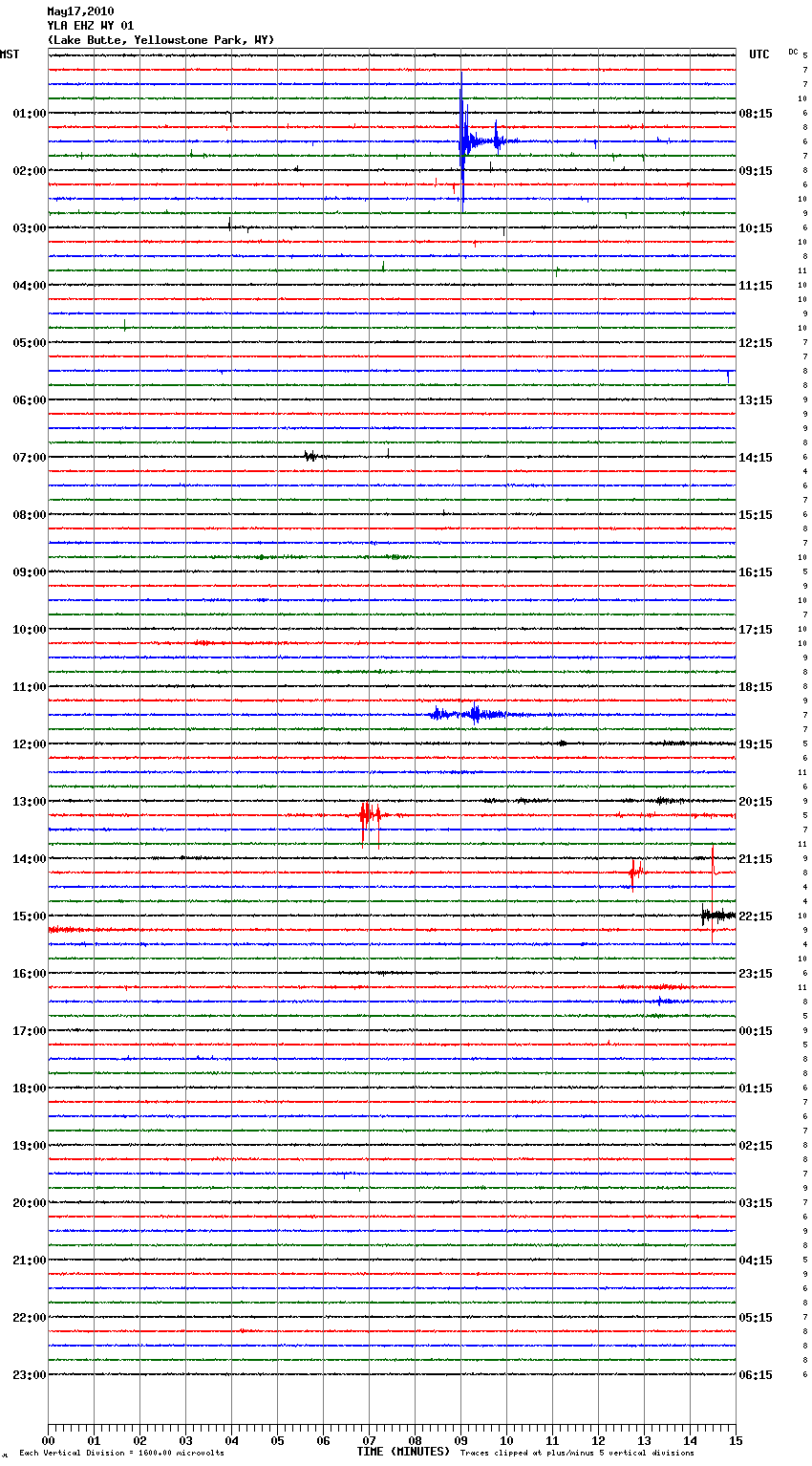Click the 09:00 MST time label
Screen dimensions: 812x1466
click(29, 571)
